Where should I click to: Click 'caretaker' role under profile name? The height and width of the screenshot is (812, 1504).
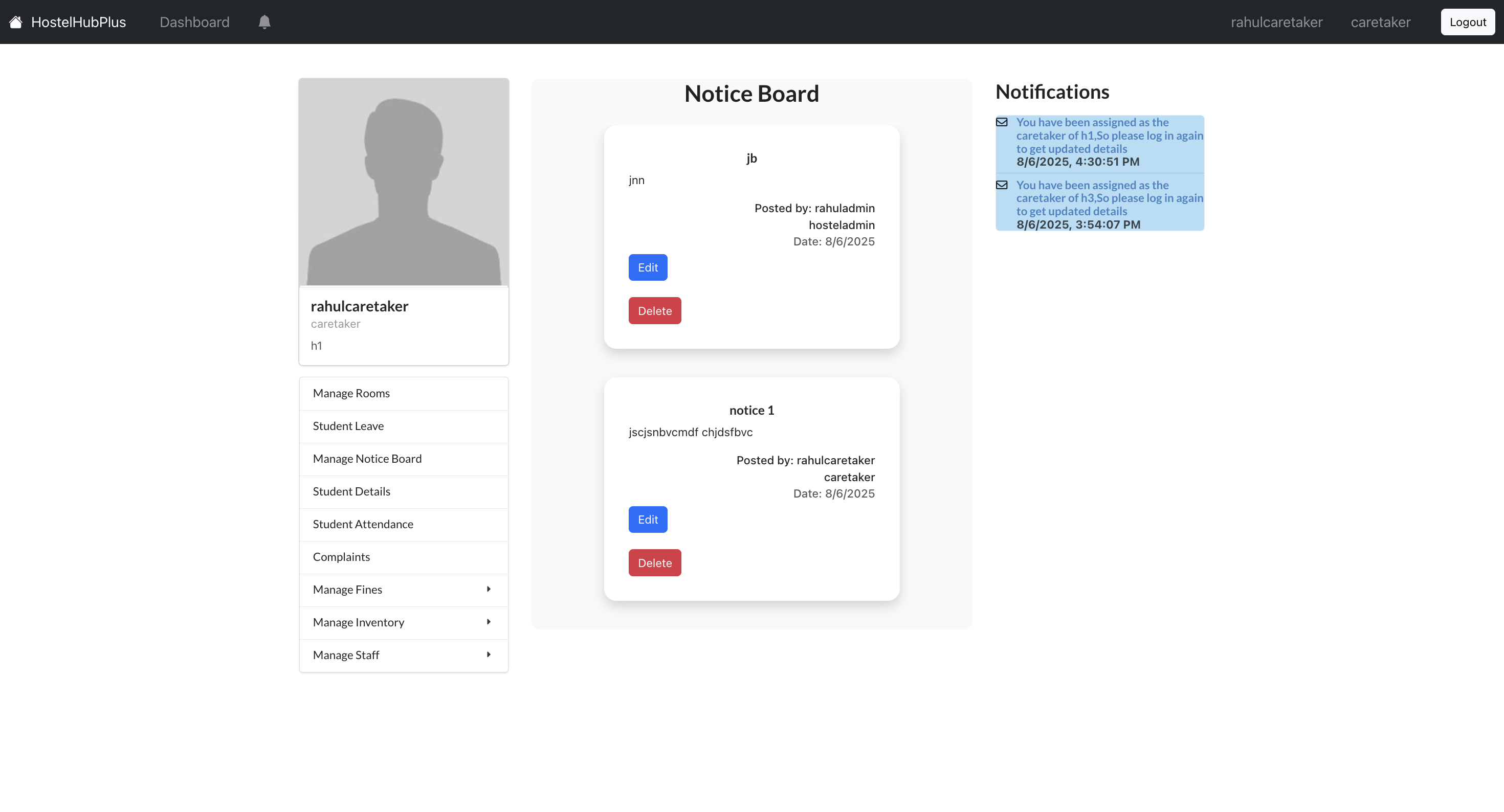coord(335,324)
